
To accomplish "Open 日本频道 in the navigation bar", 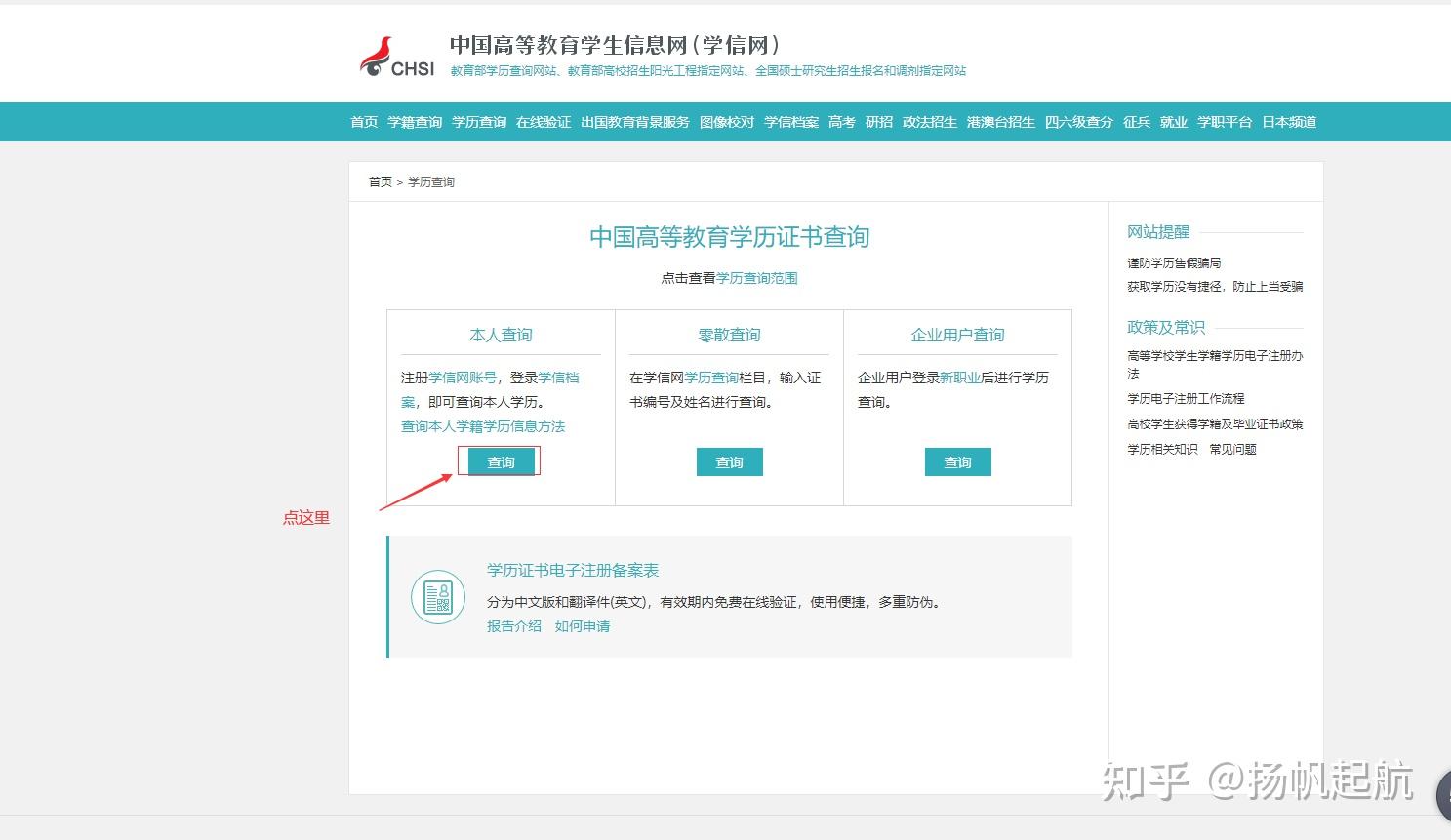I will point(1289,122).
